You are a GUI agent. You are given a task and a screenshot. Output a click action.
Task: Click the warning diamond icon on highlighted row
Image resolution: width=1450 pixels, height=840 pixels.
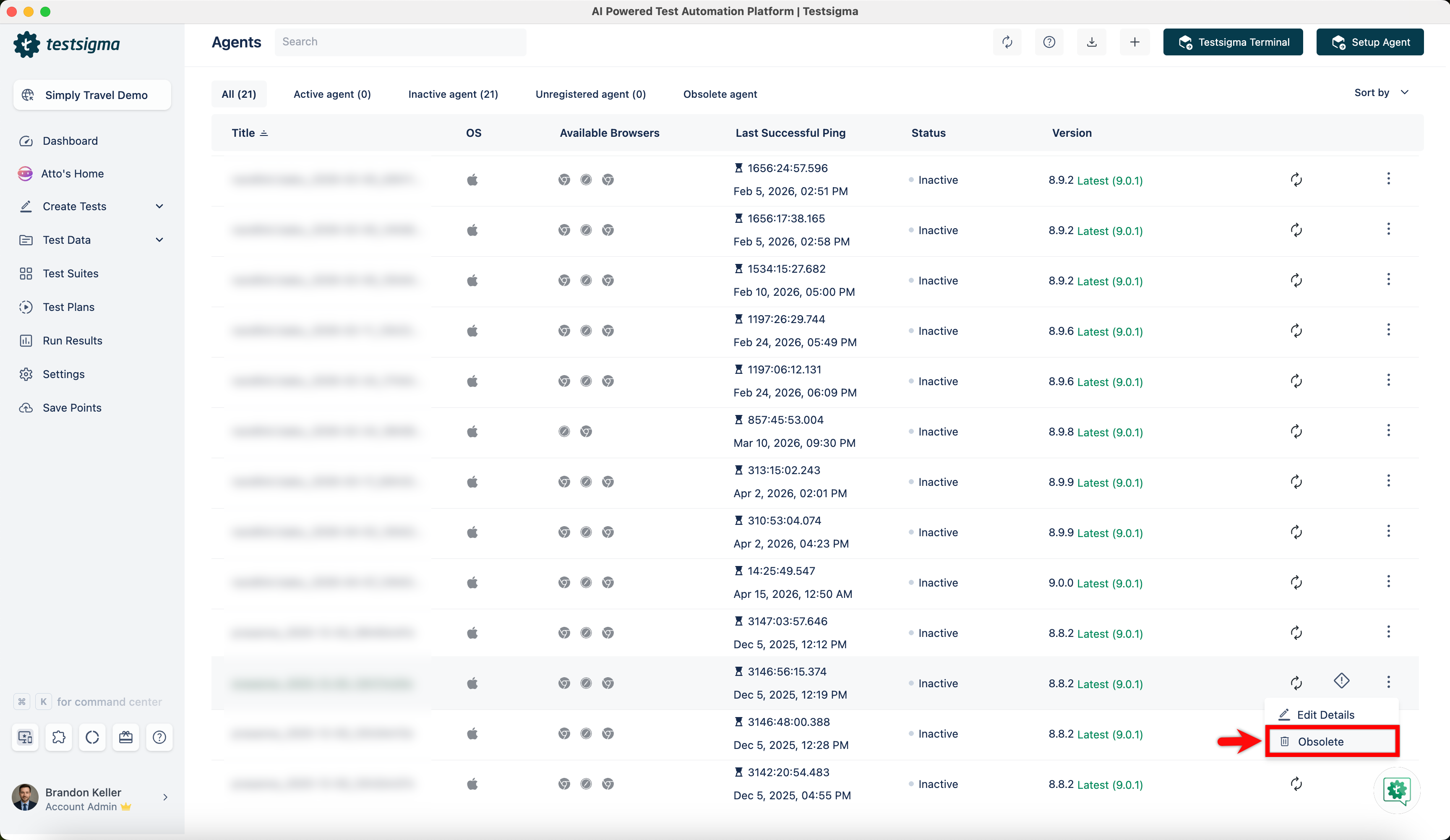(x=1341, y=681)
